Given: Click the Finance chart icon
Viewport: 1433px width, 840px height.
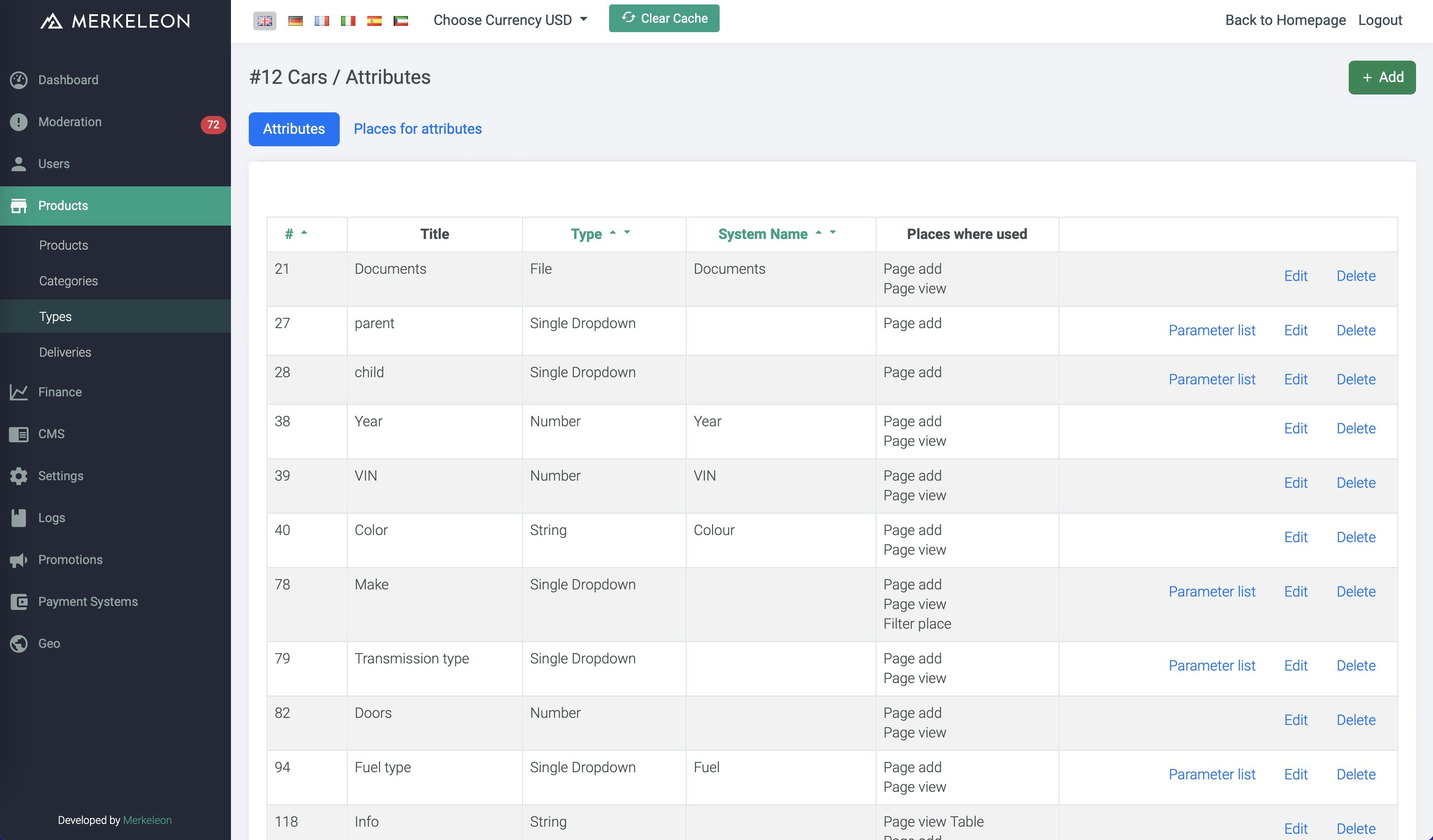Looking at the screenshot, I should coord(19,392).
